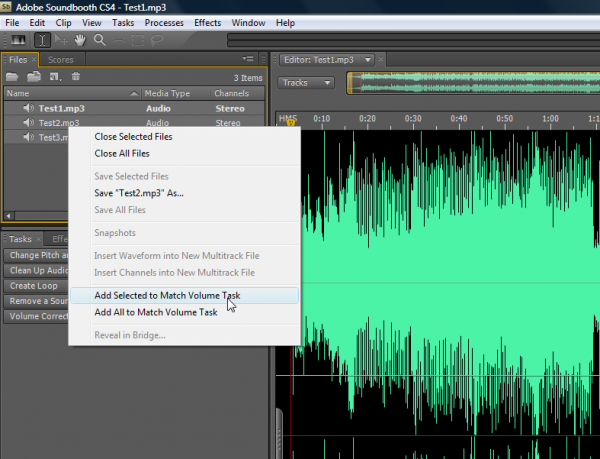This screenshot has width=600, height=459.
Task: Click the overview waveform navigator bar
Action: (x=473, y=83)
